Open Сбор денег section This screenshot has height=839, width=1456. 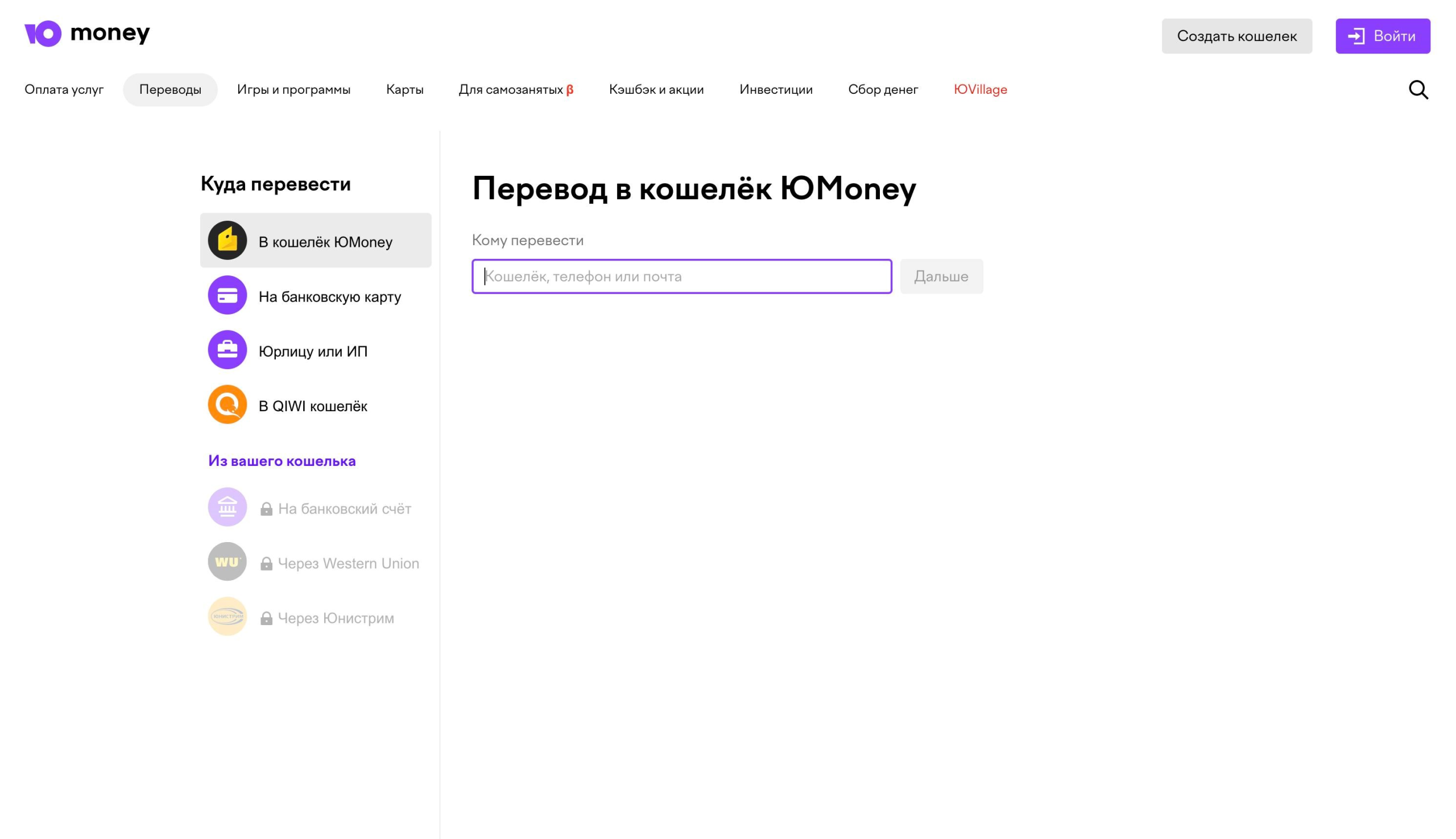point(883,89)
